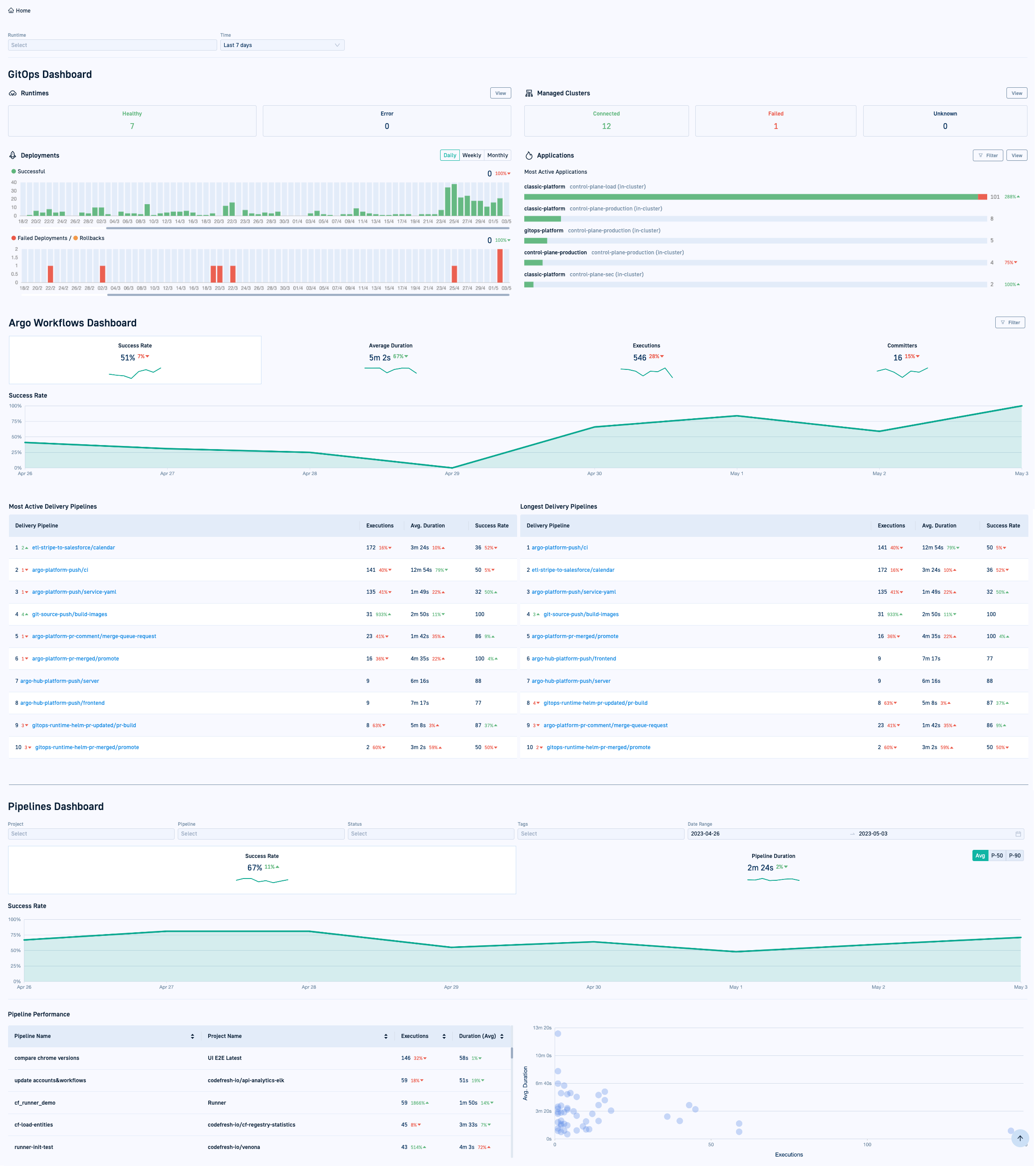The width and height of the screenshot is (1036, 1166).
Task: Click the scroll-to-top arrow button
Action: point(1019,1138)
